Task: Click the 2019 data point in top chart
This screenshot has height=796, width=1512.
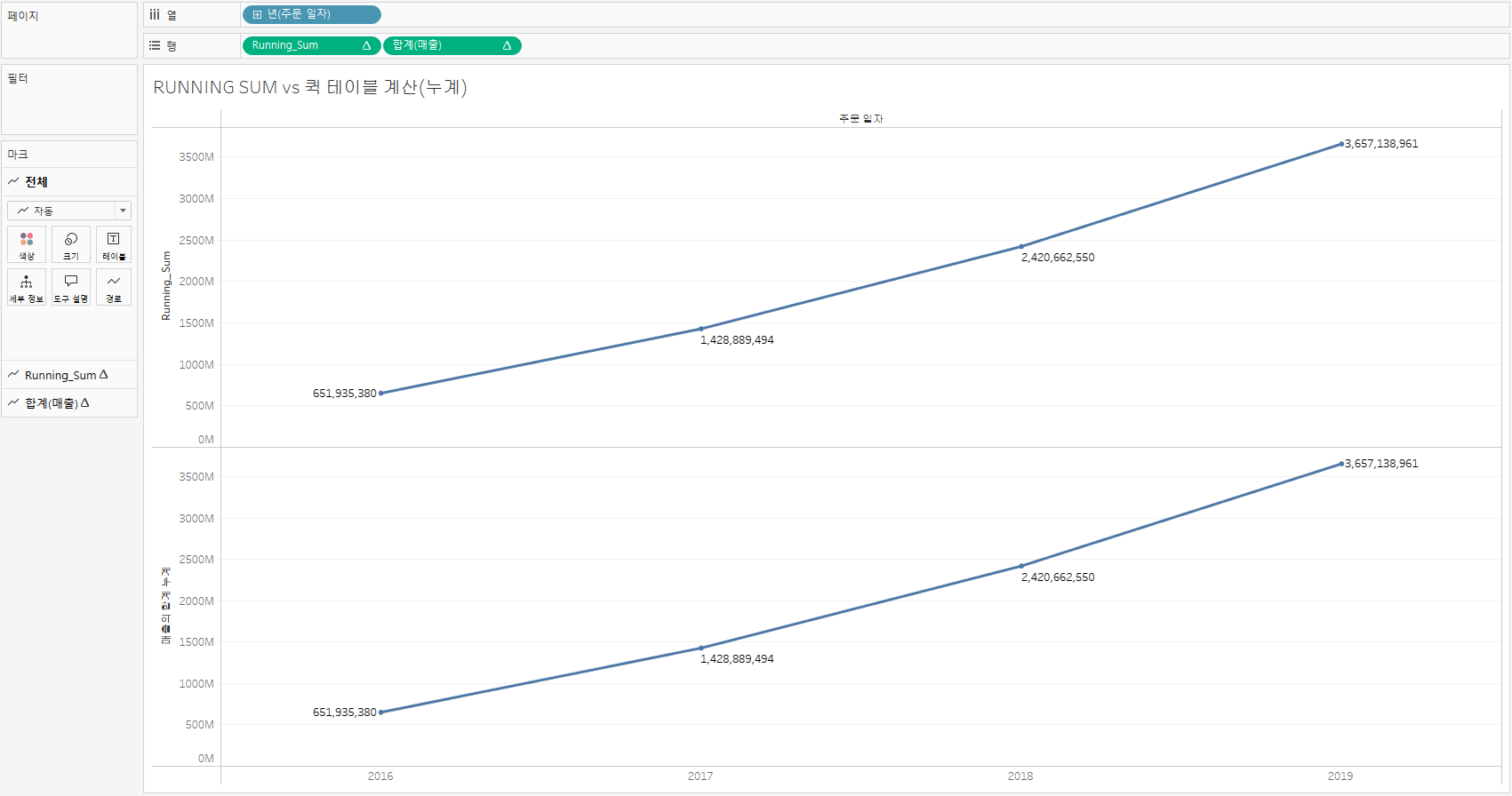Action: (x=1341, y=144)
